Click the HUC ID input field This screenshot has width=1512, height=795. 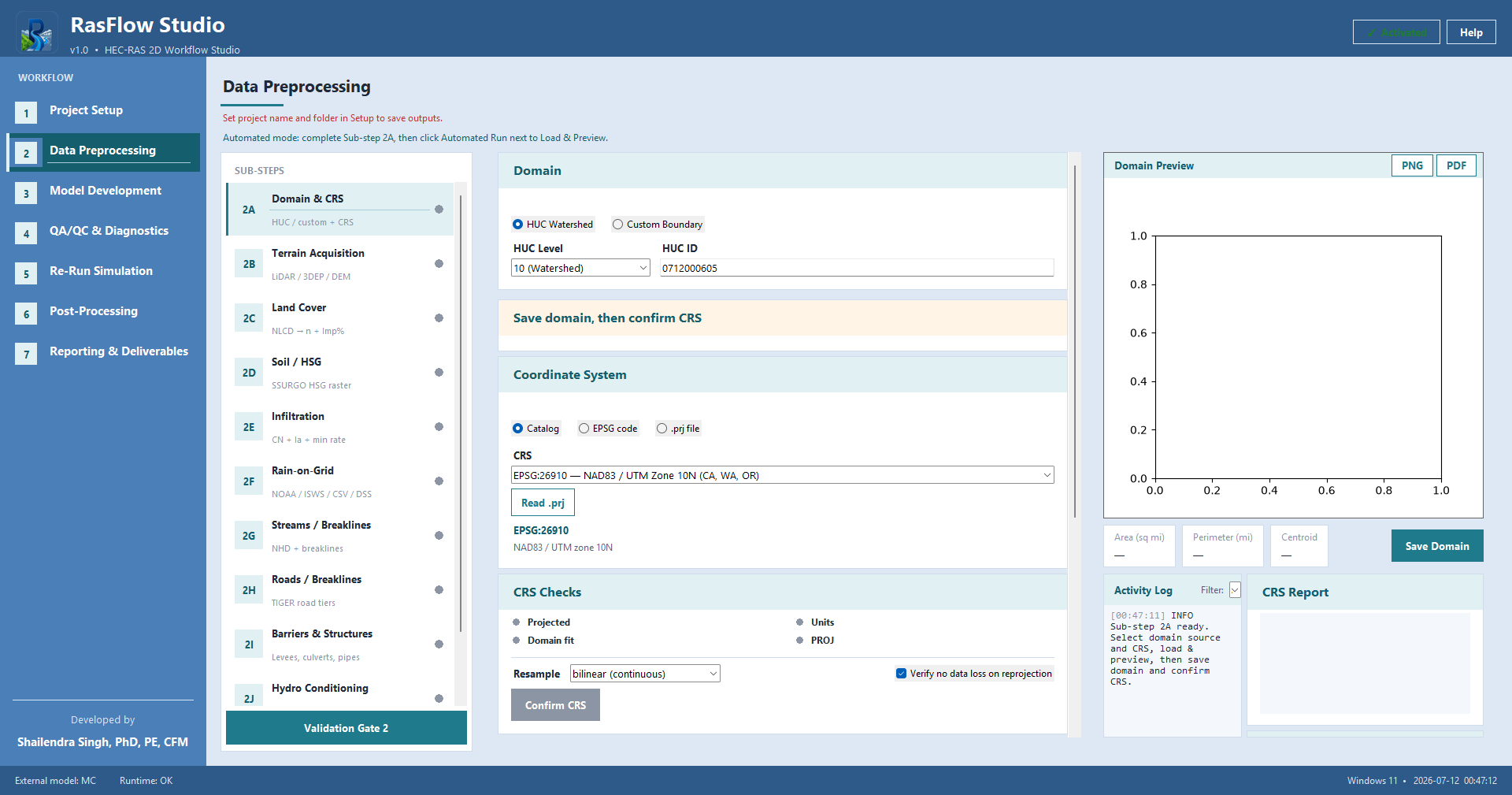857,268
